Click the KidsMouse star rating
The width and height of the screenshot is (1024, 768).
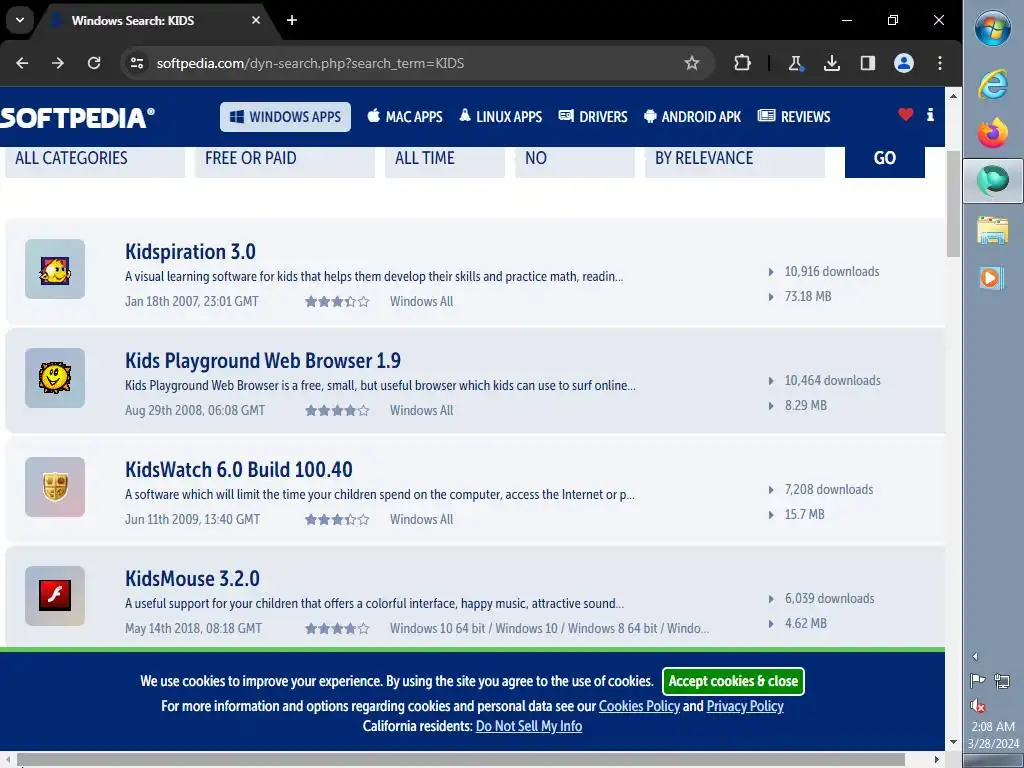point(337,629)
